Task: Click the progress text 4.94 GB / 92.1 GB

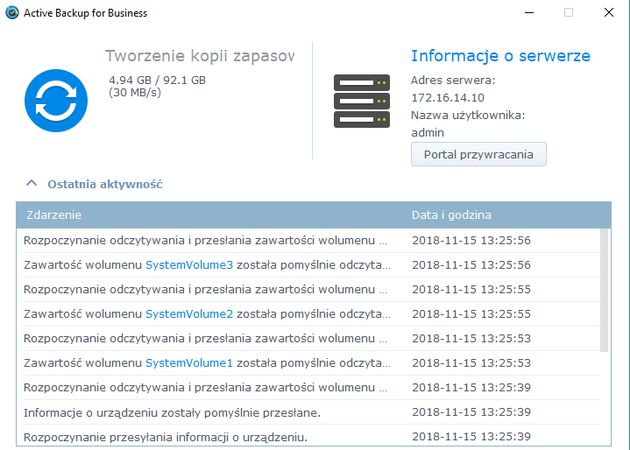Action: tap(157, 80)
